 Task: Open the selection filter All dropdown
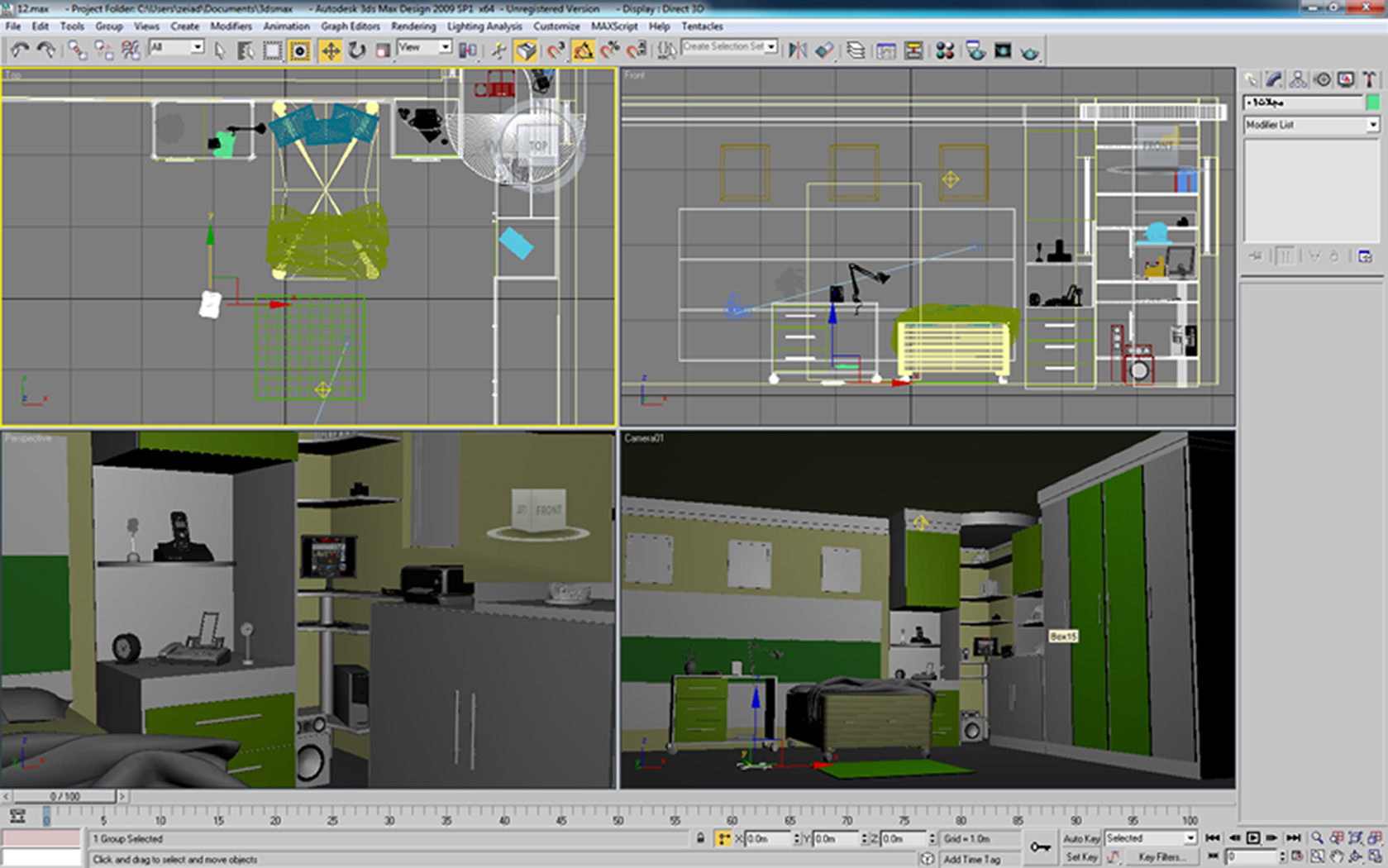click(176, 47)
